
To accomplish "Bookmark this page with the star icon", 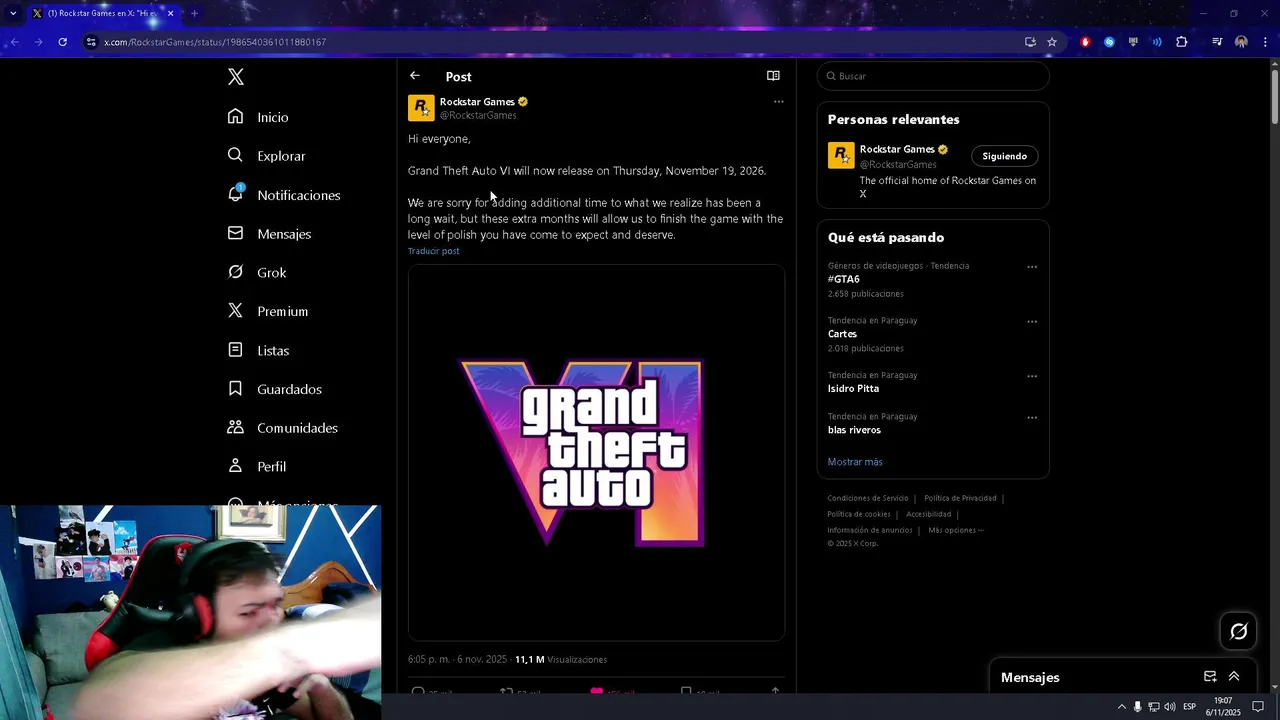I will [x=1052, y=42].
